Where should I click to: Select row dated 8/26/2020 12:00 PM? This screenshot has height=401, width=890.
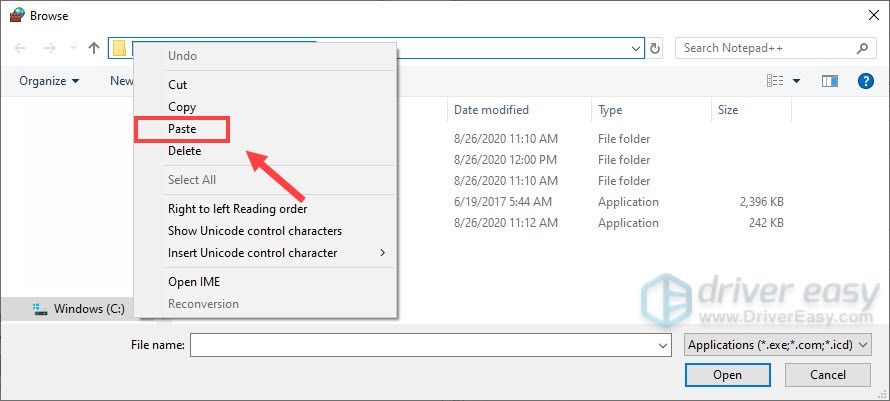(619, 160)
